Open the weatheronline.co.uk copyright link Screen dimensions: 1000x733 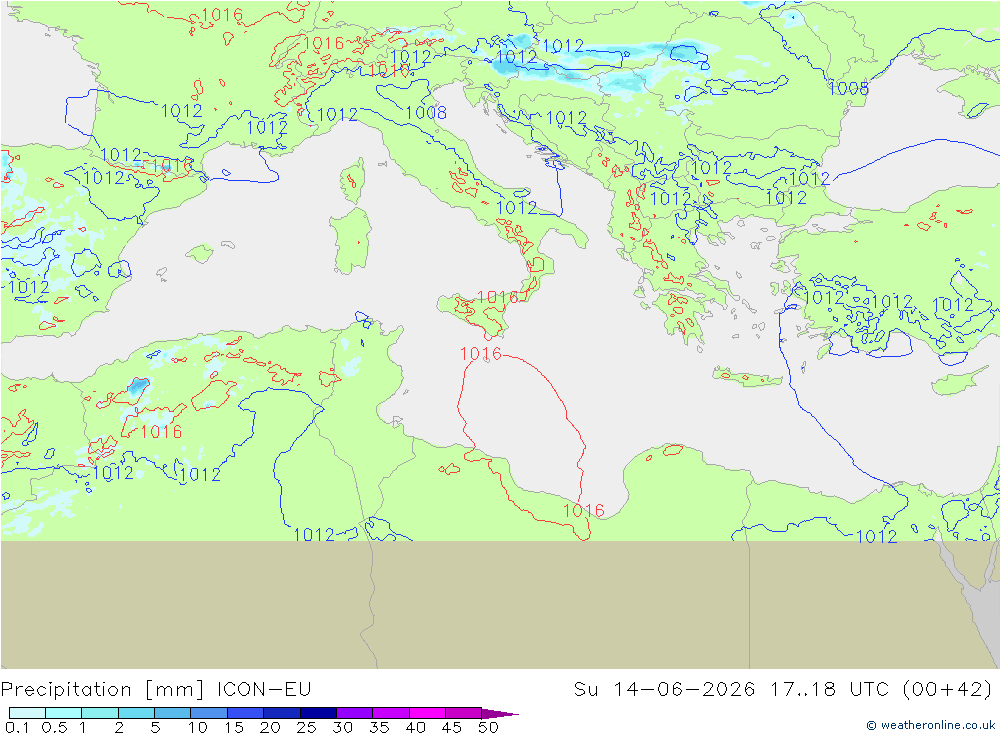coord(931,725)
